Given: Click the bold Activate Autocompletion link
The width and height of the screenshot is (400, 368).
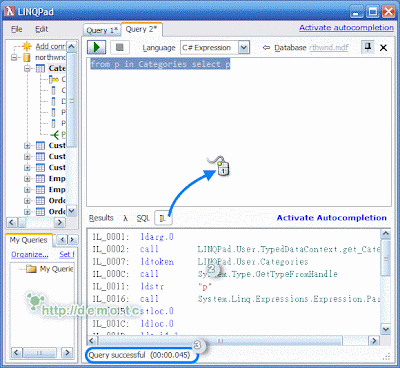Looking at the screenshot, I should 332,218.
